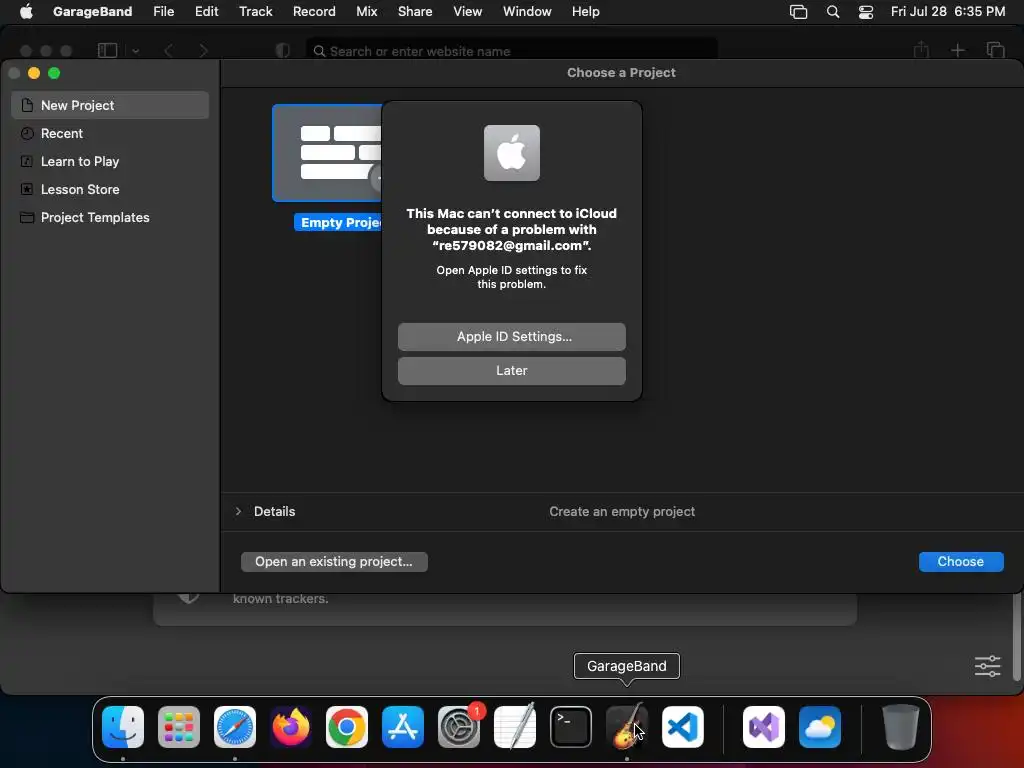Open Spotlight search in menu bar

[x=833, y=12]
